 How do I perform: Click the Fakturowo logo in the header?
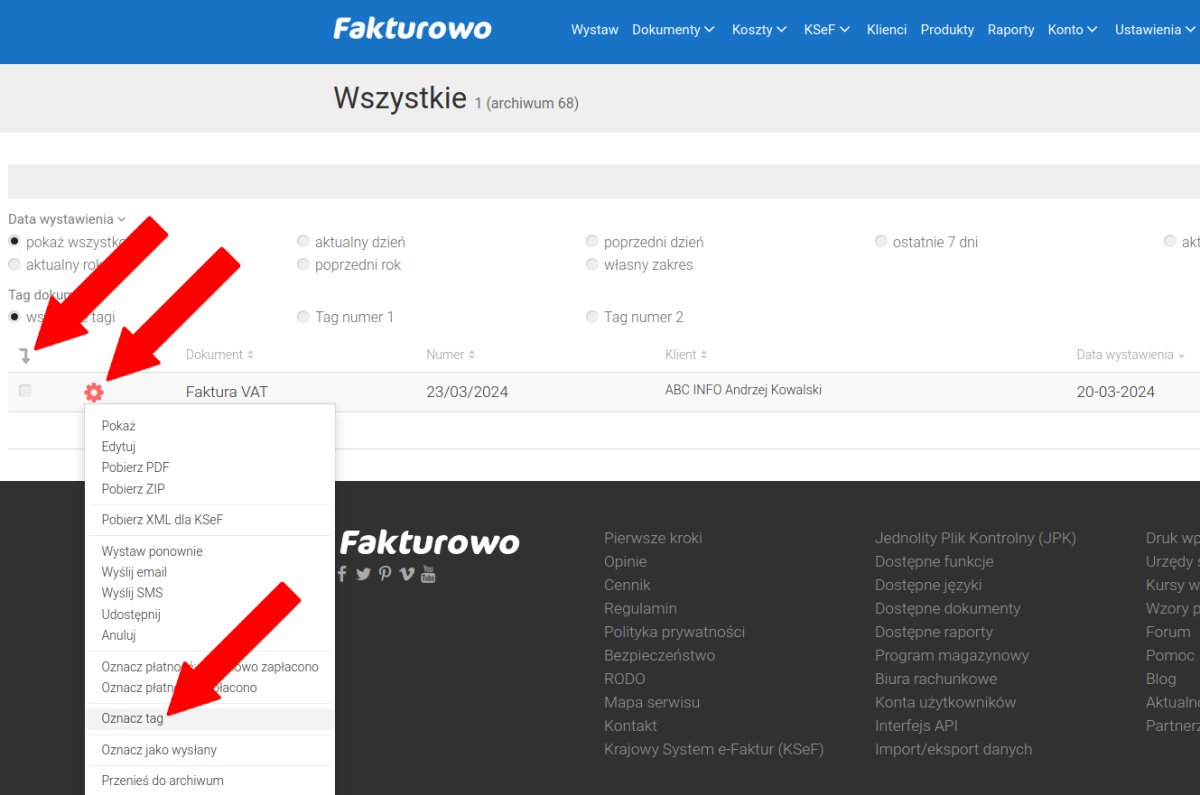point(412,28)
